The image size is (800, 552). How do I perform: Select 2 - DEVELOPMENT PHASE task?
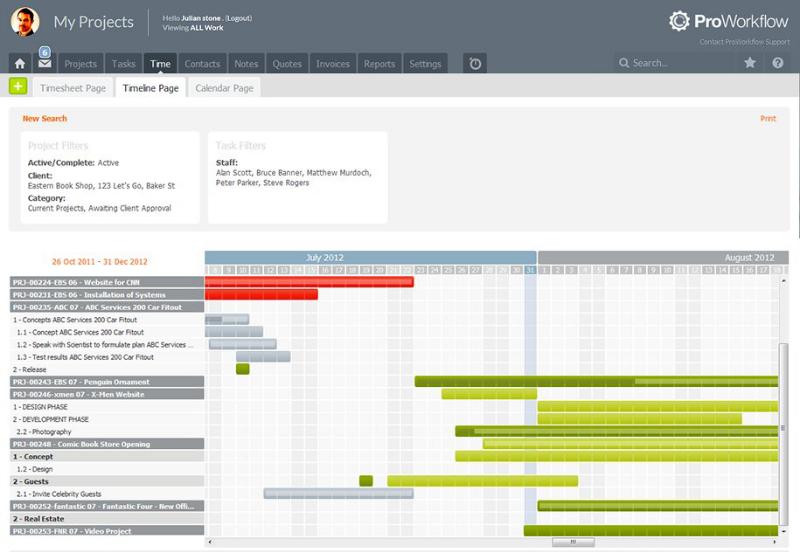107,419
